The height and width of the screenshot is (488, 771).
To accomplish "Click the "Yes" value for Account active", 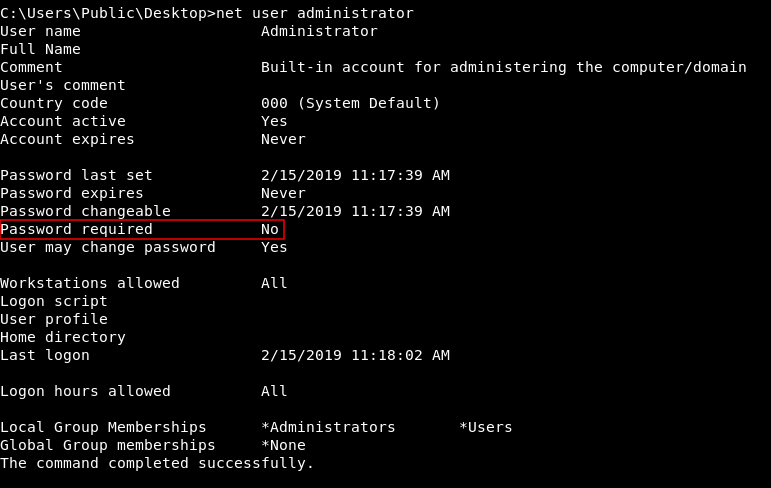I will 274,121.
